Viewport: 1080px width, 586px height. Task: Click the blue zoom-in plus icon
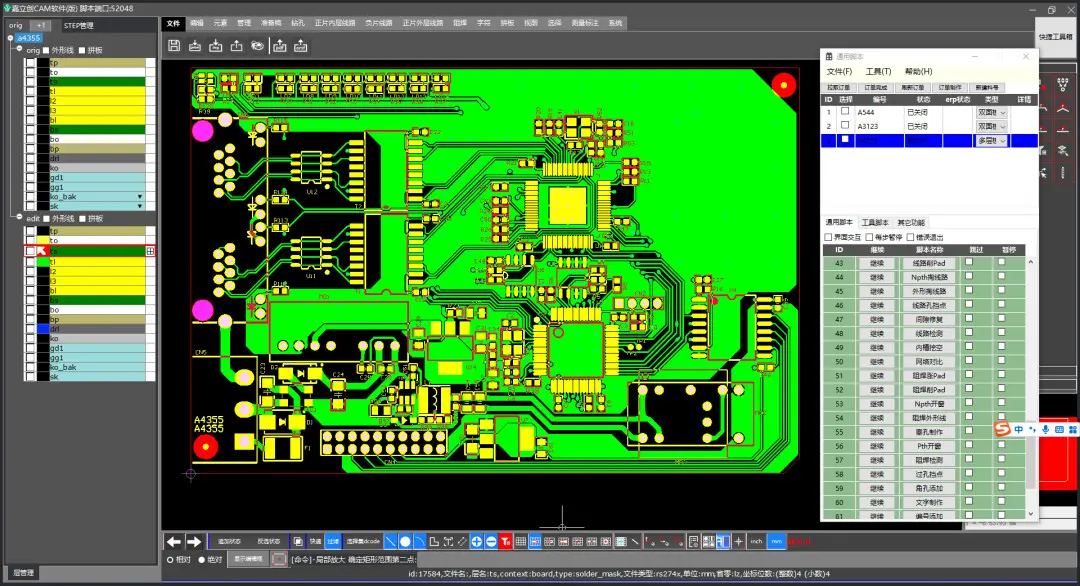(476, 542)
